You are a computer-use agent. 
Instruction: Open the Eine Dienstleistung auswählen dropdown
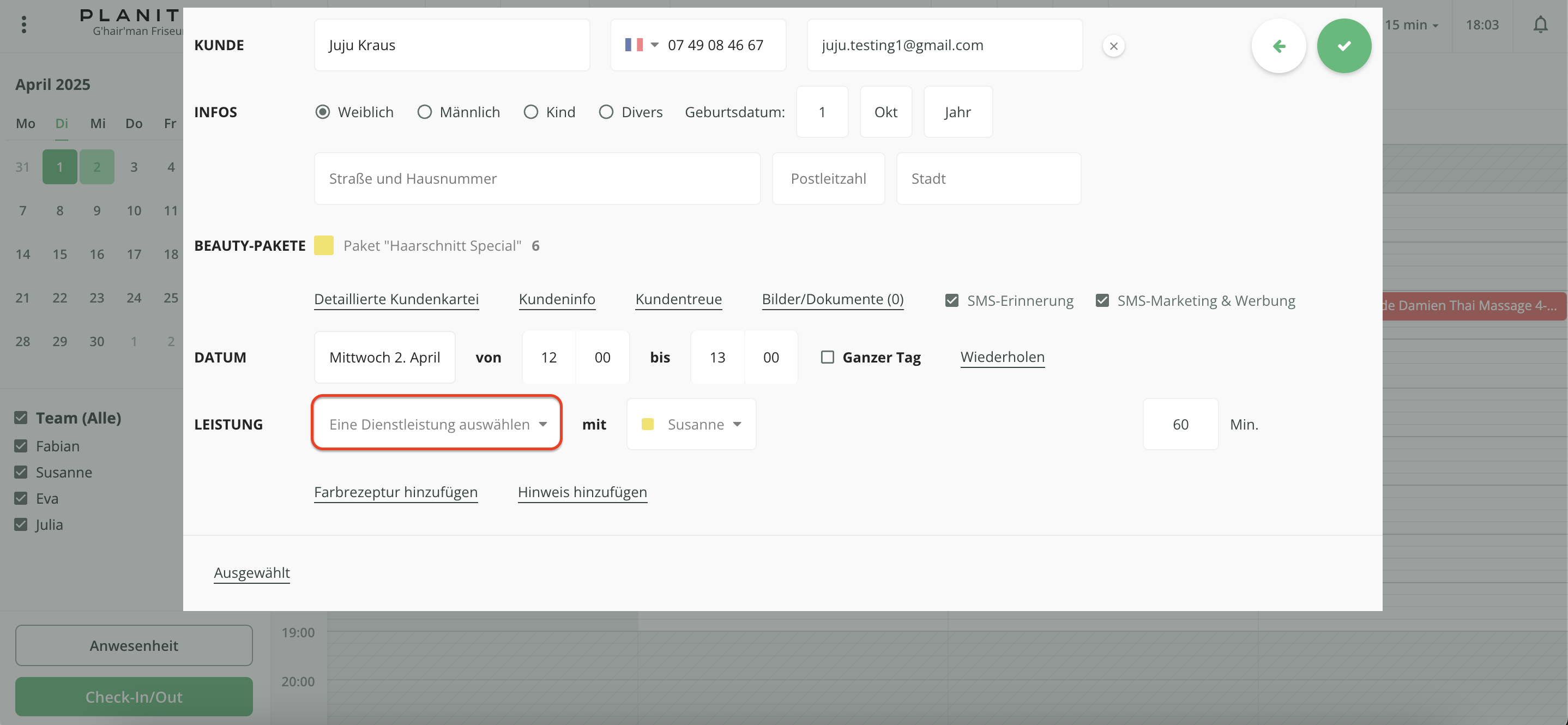437,424
